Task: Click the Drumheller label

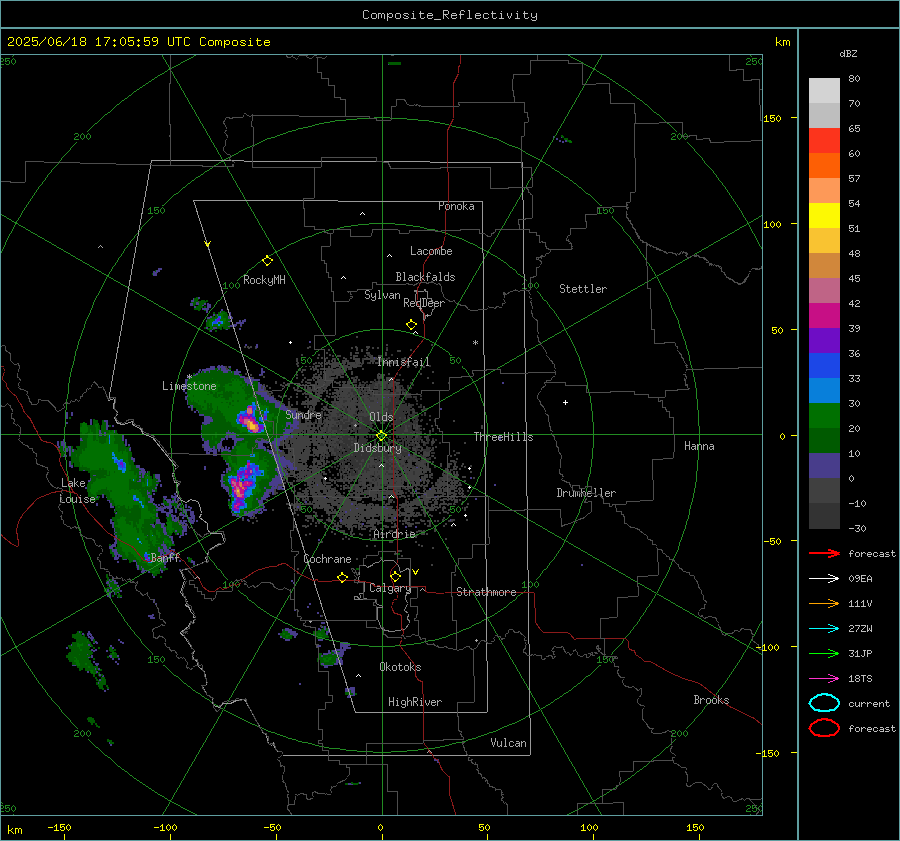Action: [x=586, y=493]
